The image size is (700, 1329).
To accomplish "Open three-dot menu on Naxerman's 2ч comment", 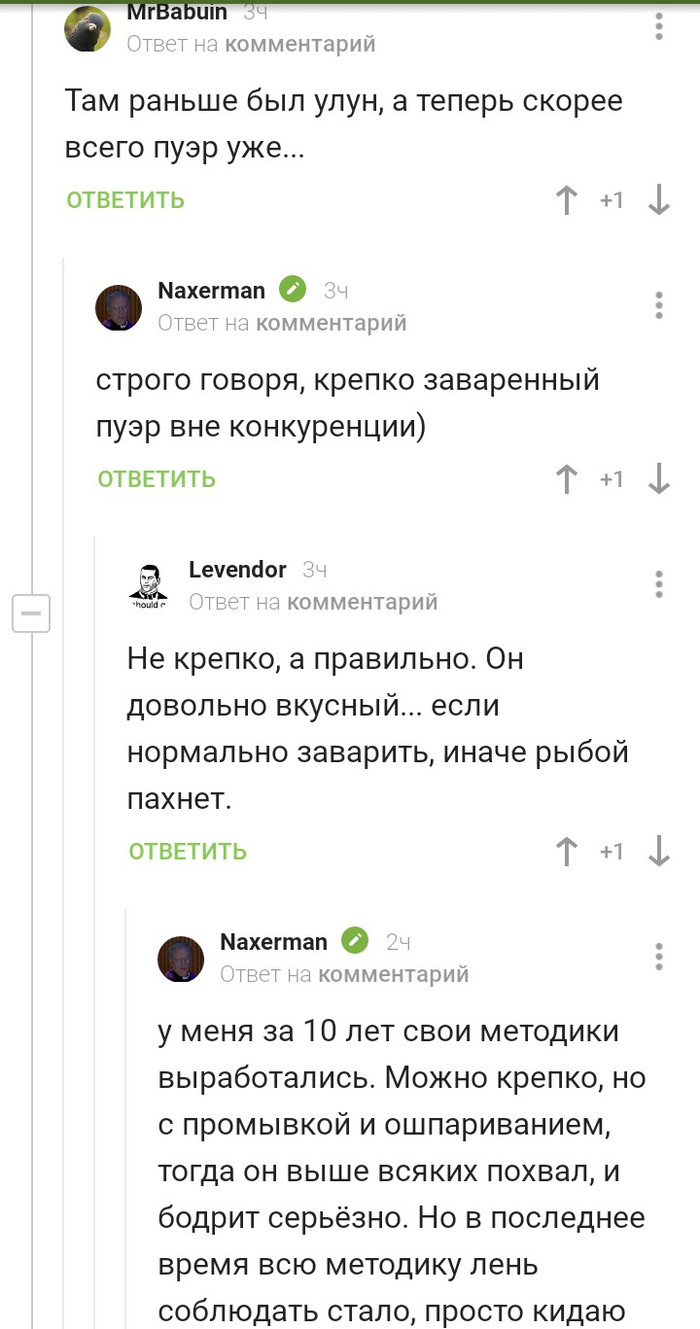I will point(659,956).
